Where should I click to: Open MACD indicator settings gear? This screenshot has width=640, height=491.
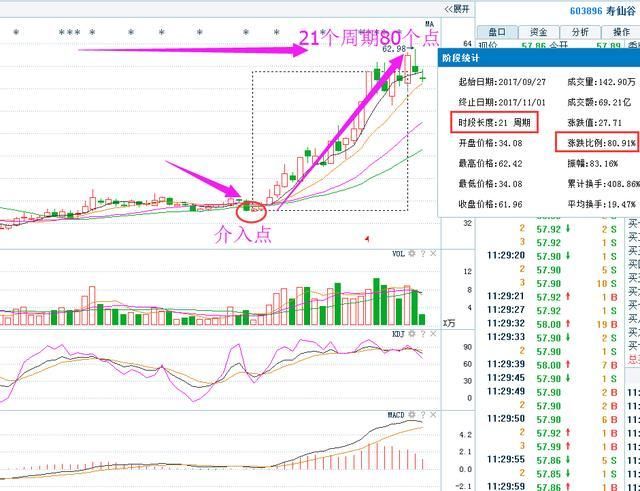pyautogui.click(x=412, y=415)
